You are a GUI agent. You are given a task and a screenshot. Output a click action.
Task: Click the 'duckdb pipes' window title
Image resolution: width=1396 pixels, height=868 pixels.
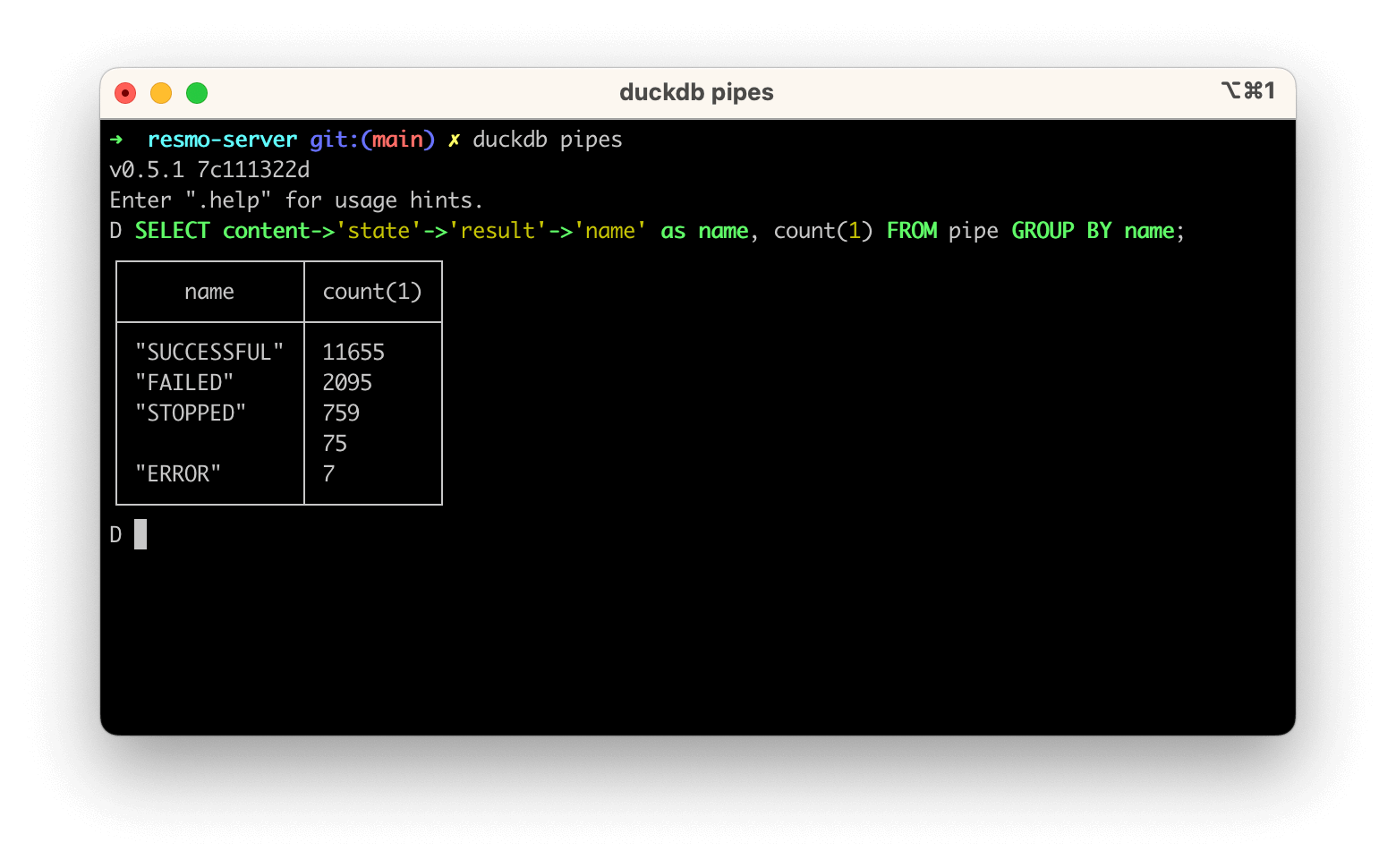coord(696,92)
